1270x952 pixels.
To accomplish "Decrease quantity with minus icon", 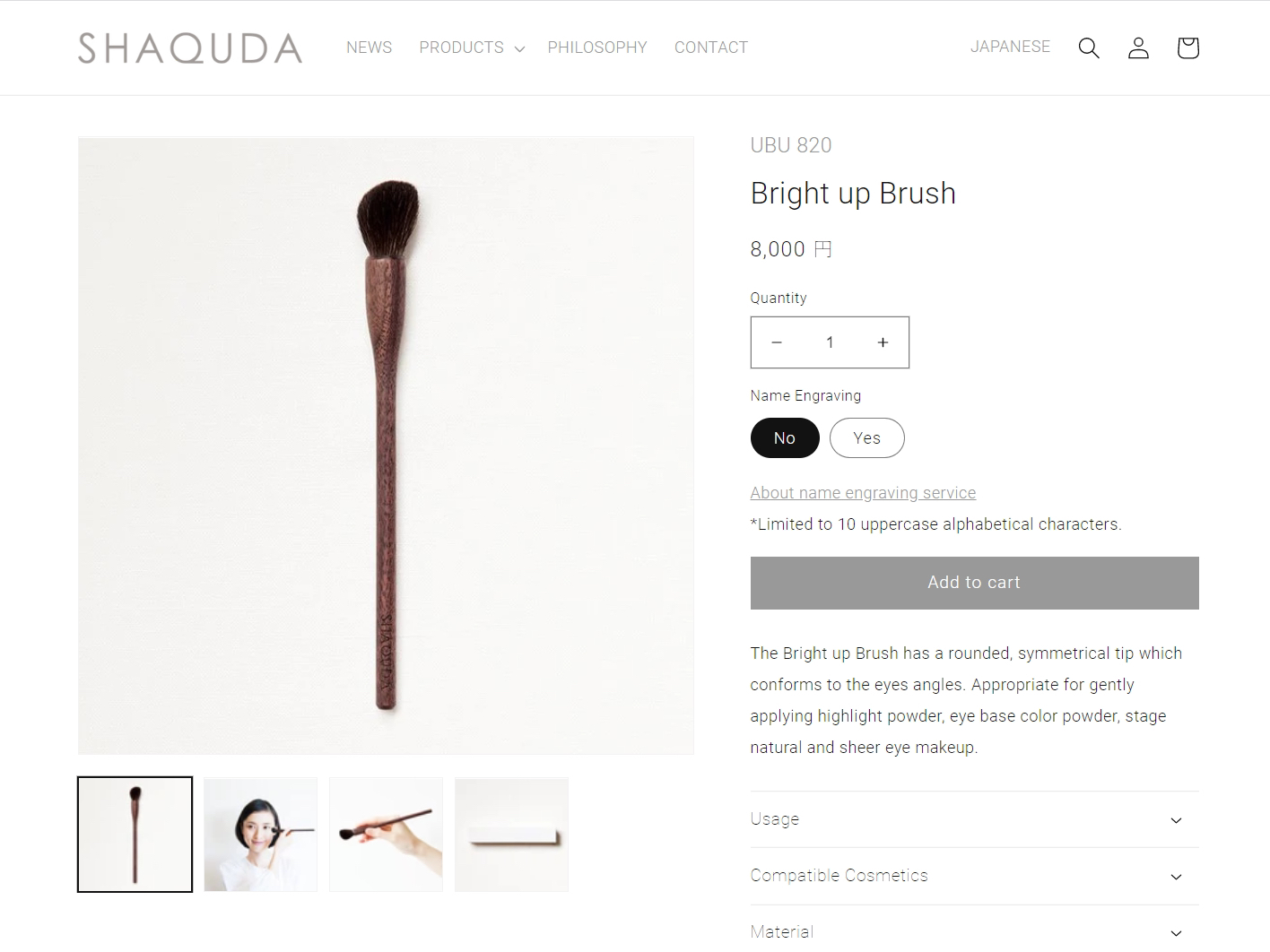I will 777,342.
